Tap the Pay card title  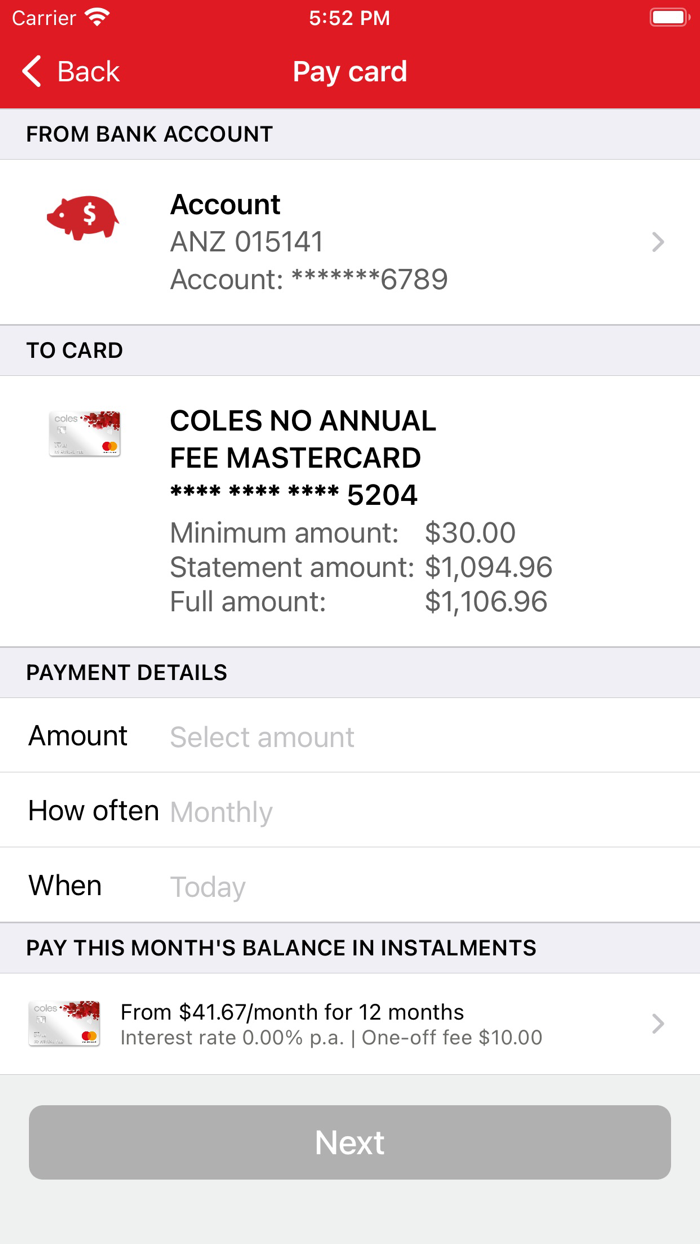point(349,71)
